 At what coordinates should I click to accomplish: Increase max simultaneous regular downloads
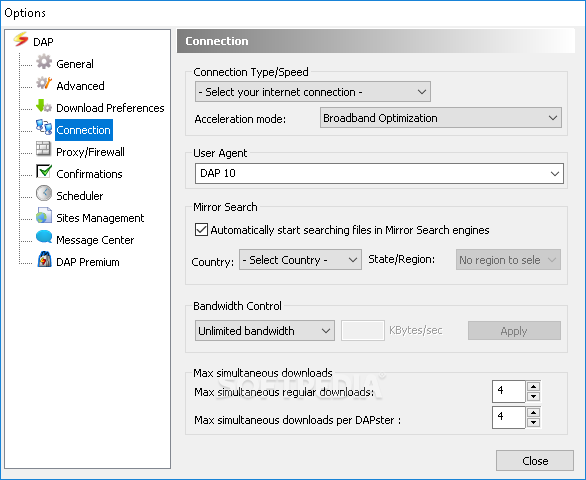(x=533, y=387)
